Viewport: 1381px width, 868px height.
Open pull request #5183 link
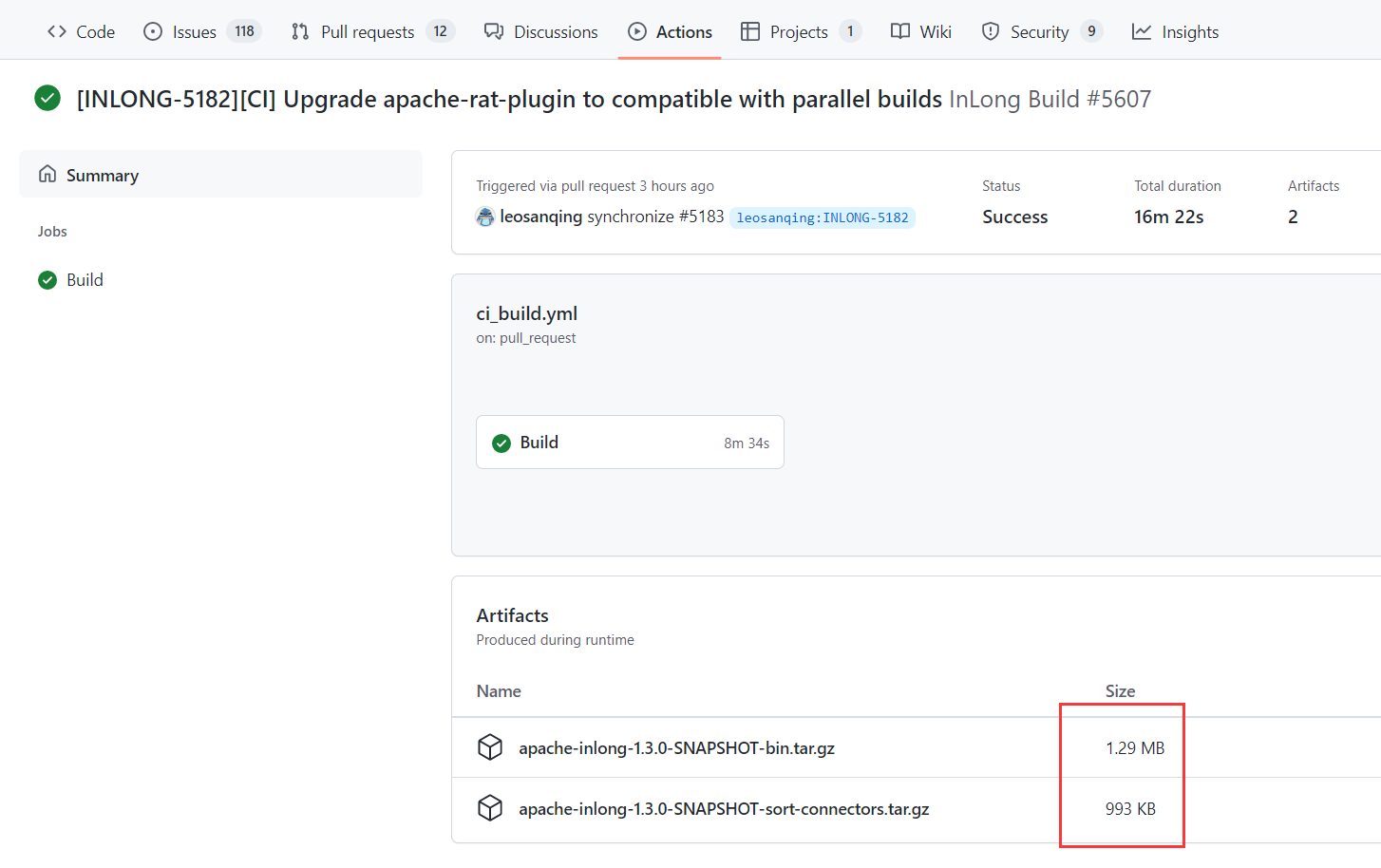coord(701,217)
